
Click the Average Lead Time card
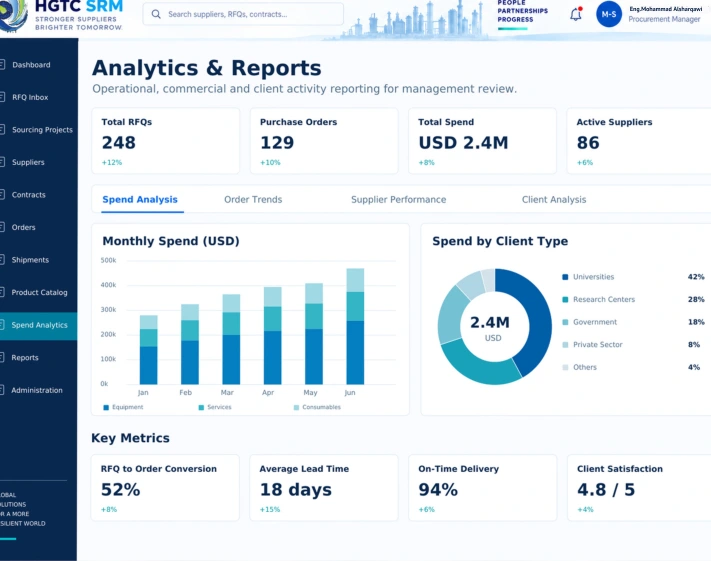(x=324, y=488)
